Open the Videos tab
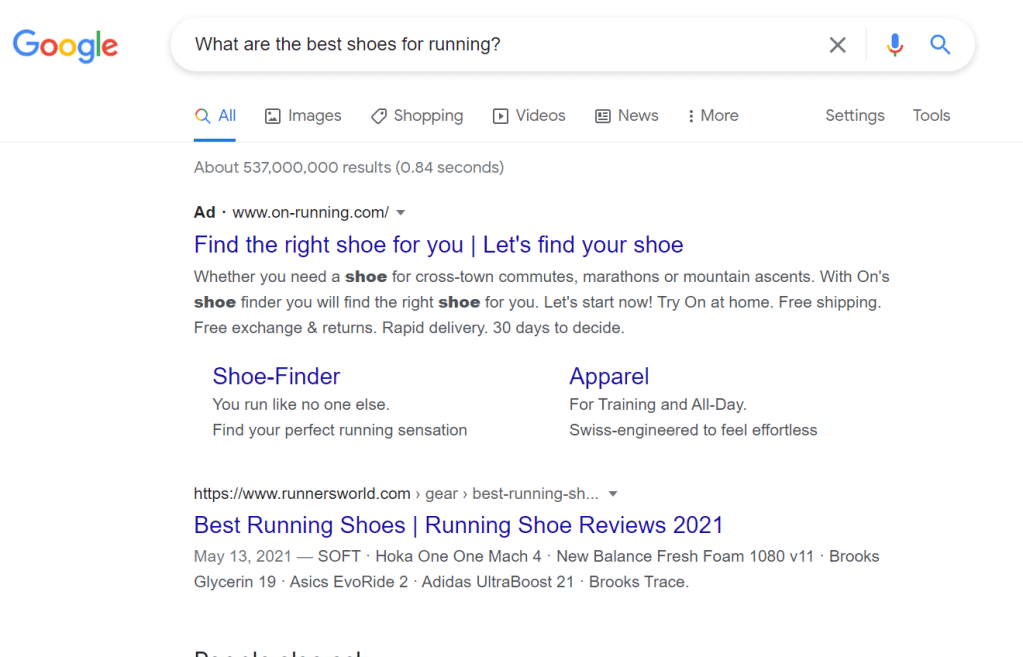This screenshot has width=1023, height=657. [529, 116]
